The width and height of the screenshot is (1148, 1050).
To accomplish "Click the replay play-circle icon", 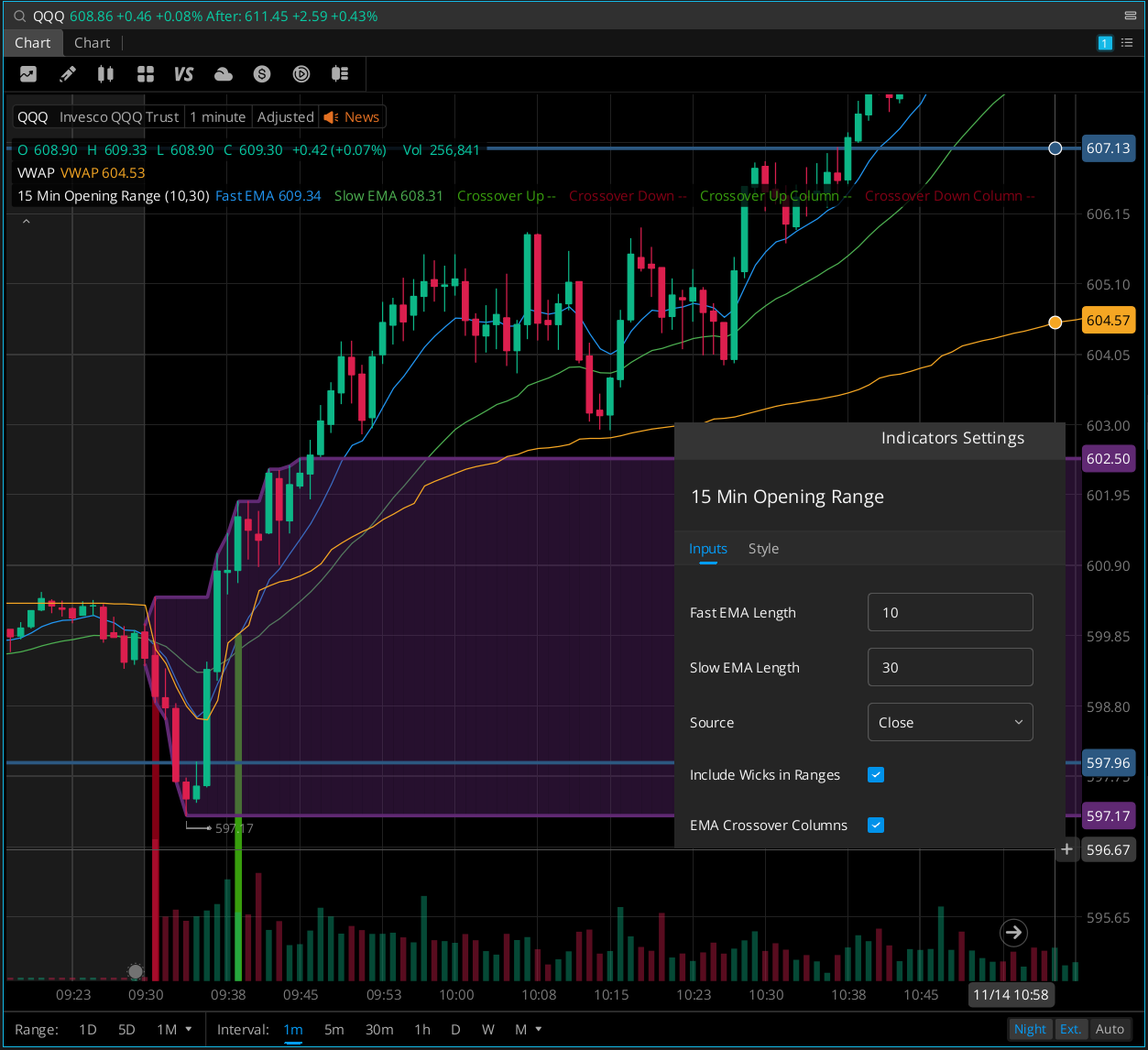I will click(x=301, y=74).
